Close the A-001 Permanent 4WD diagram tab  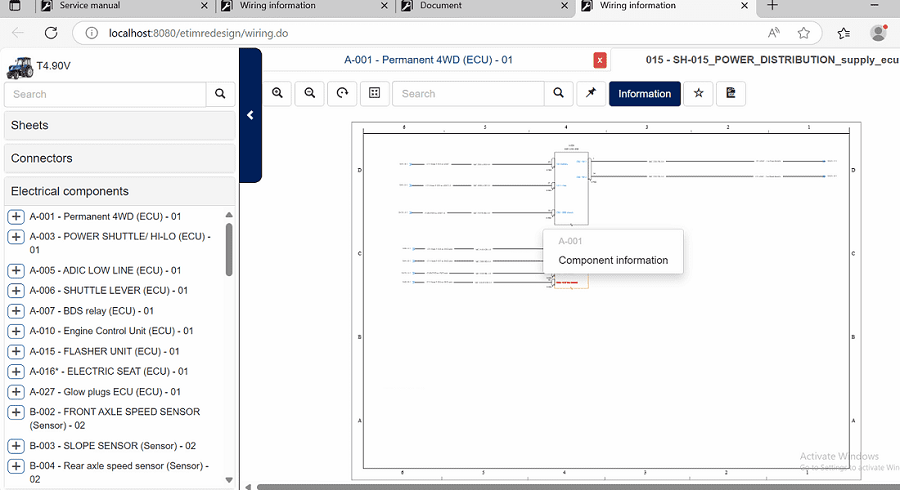(x=600, y=60)
